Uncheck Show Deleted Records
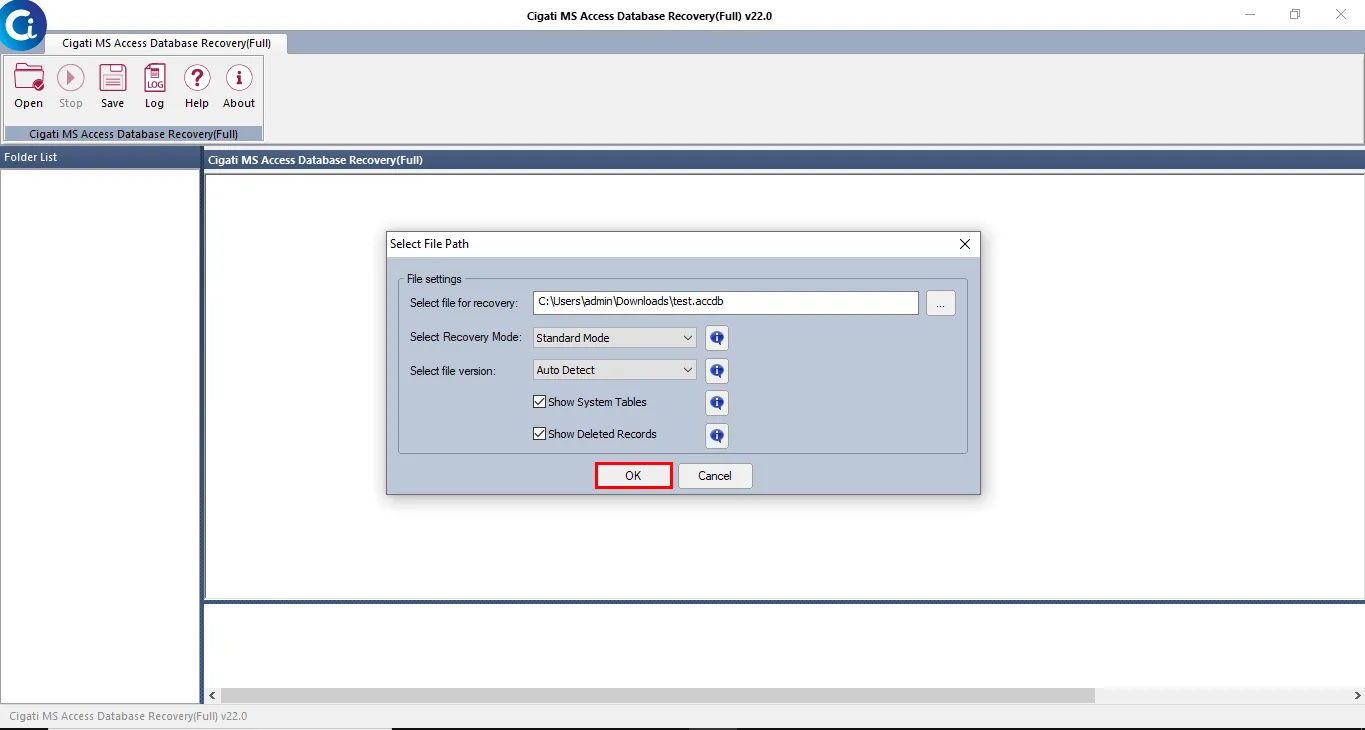The width and height of the screenshot is (1365, 730). click(x=540, y=434)
